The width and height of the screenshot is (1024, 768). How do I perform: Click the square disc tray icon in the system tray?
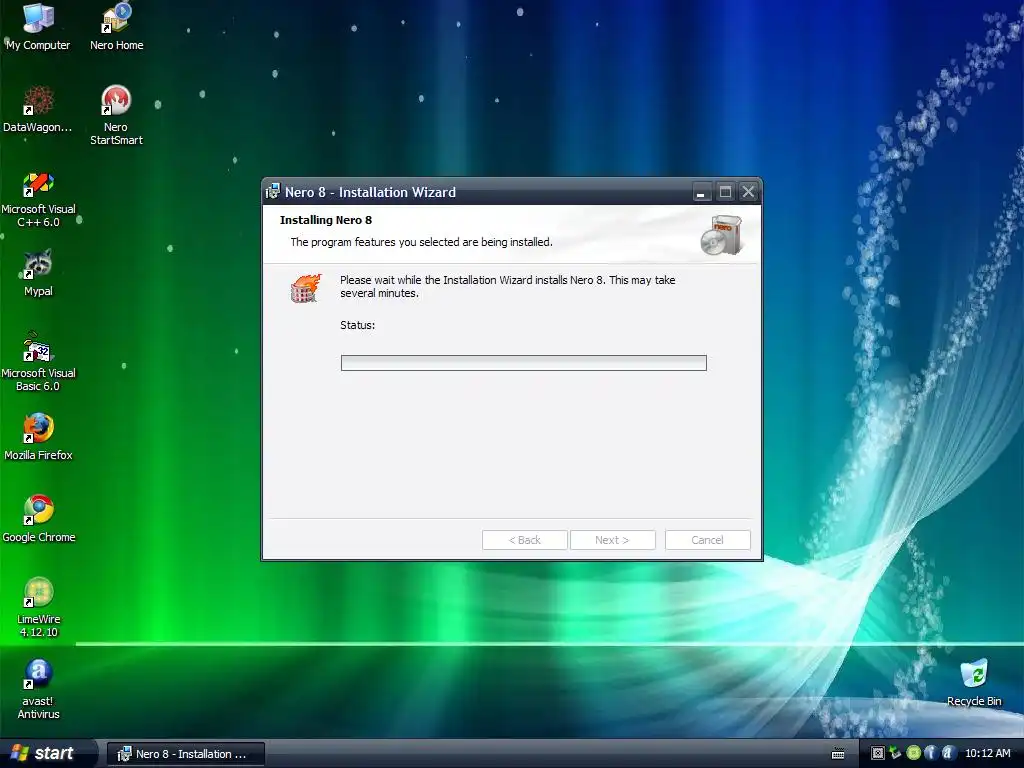coord(878,753)
